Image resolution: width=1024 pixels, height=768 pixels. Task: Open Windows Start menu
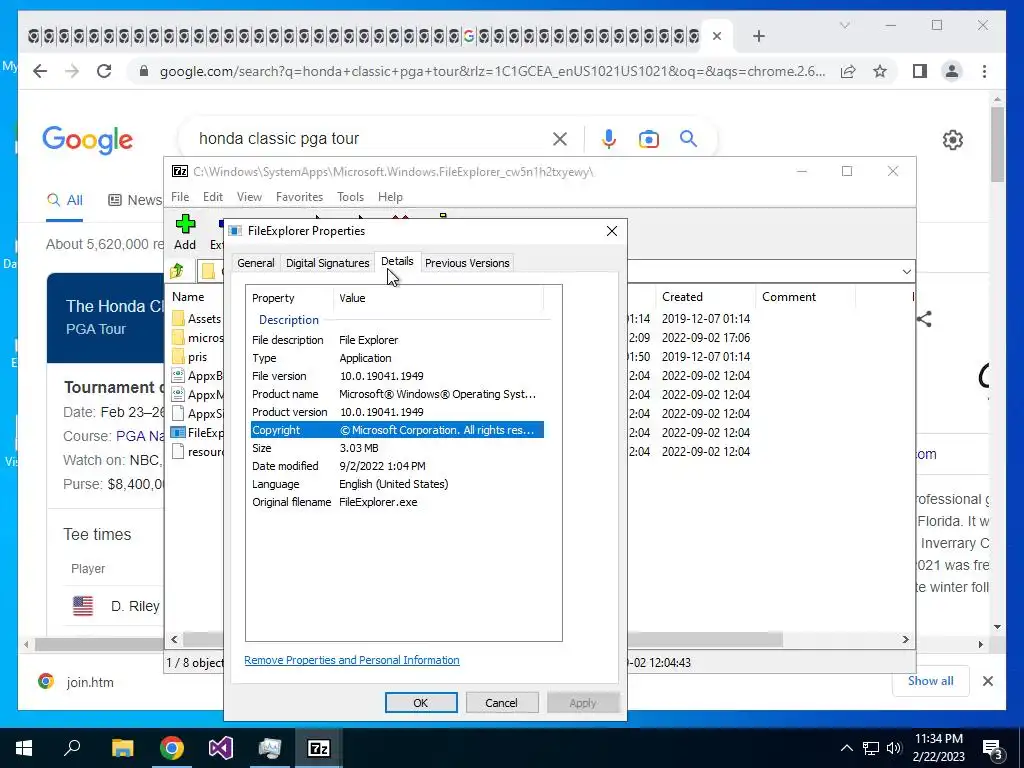[x=24, y=748]
